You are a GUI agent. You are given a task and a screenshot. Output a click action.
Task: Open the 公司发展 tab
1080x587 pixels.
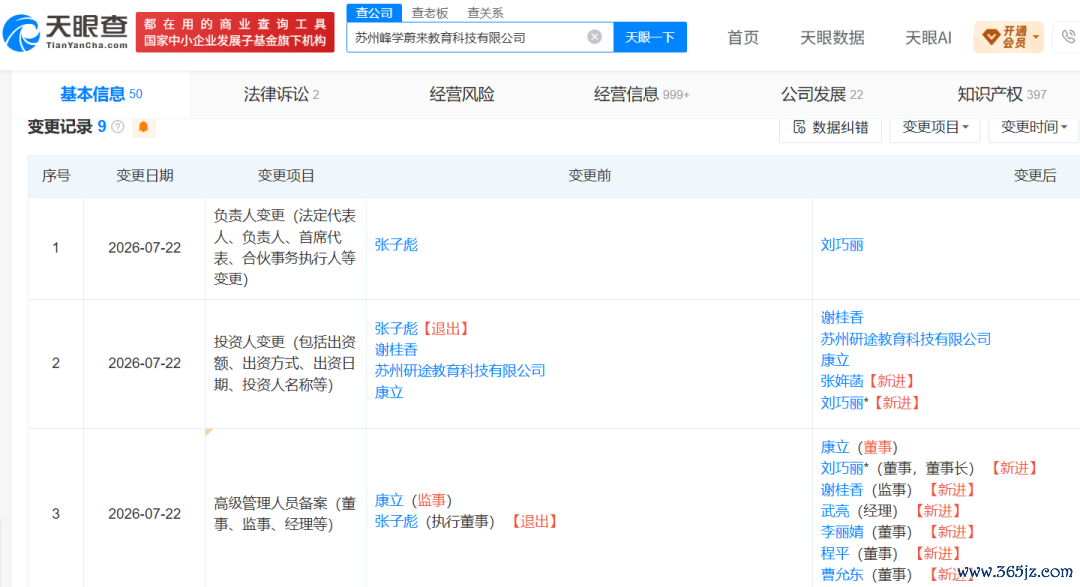click(821, 94)
